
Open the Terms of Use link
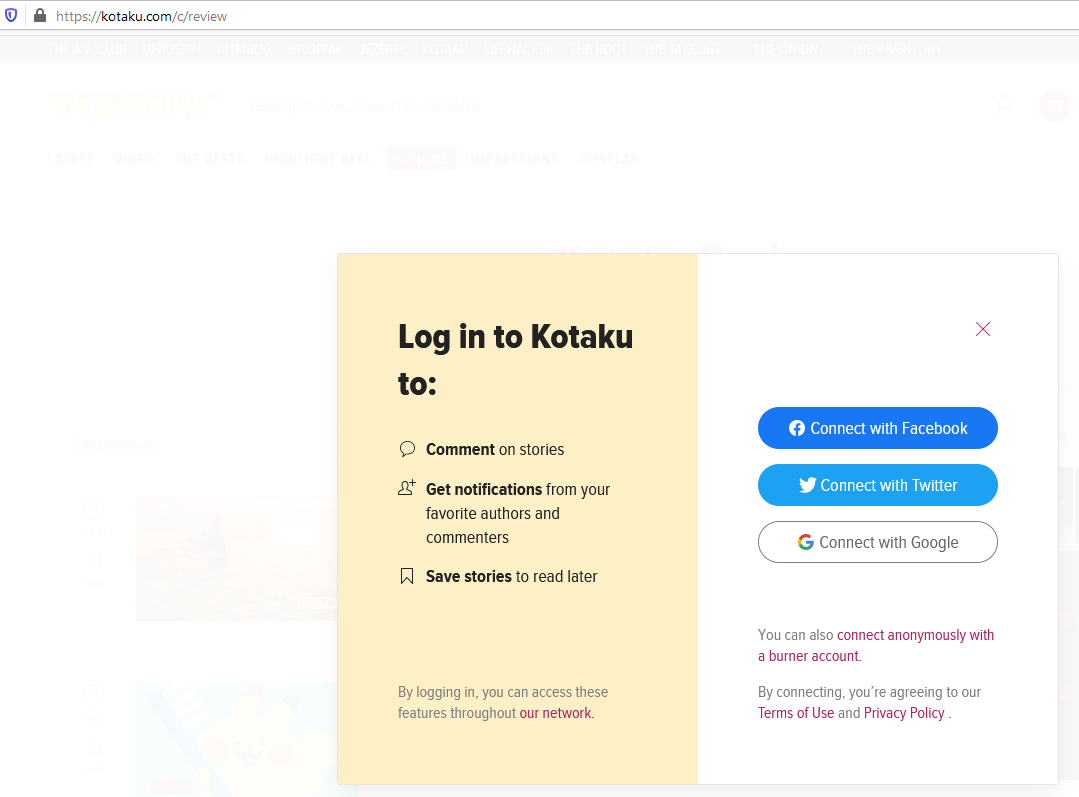796,713
